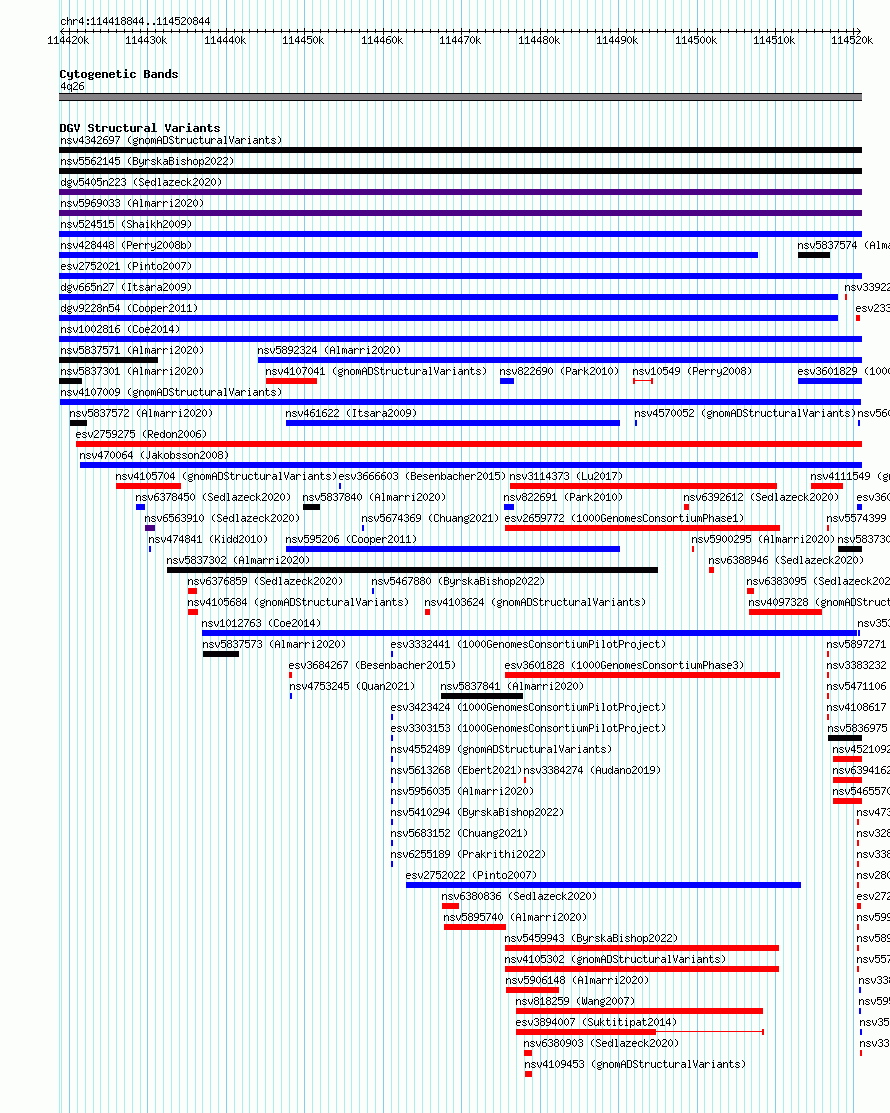Click the nsv4342697 gnomADStructuralVariants label
Viewport: 890px width, 1113px height.
click(x=171, y=141)
